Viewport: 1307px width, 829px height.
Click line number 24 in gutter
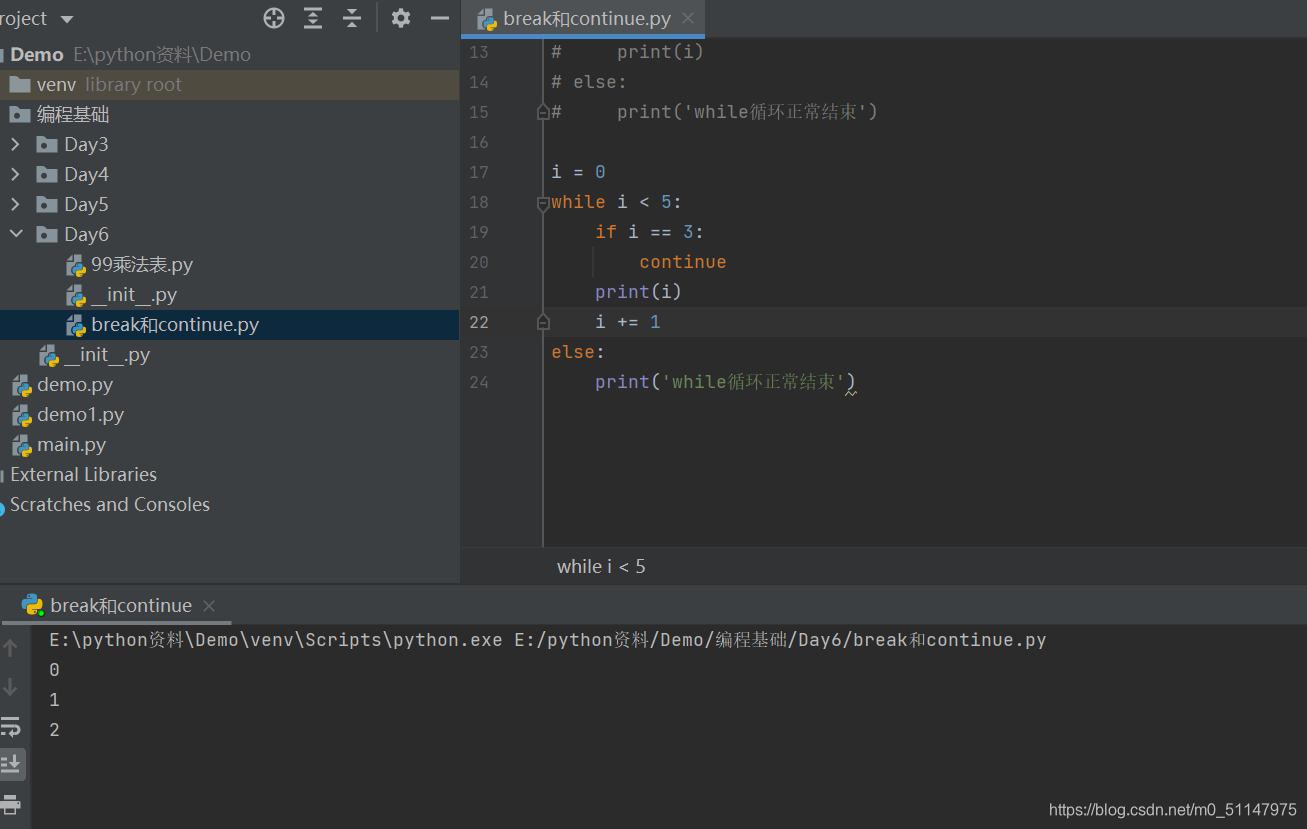[479, 382]
